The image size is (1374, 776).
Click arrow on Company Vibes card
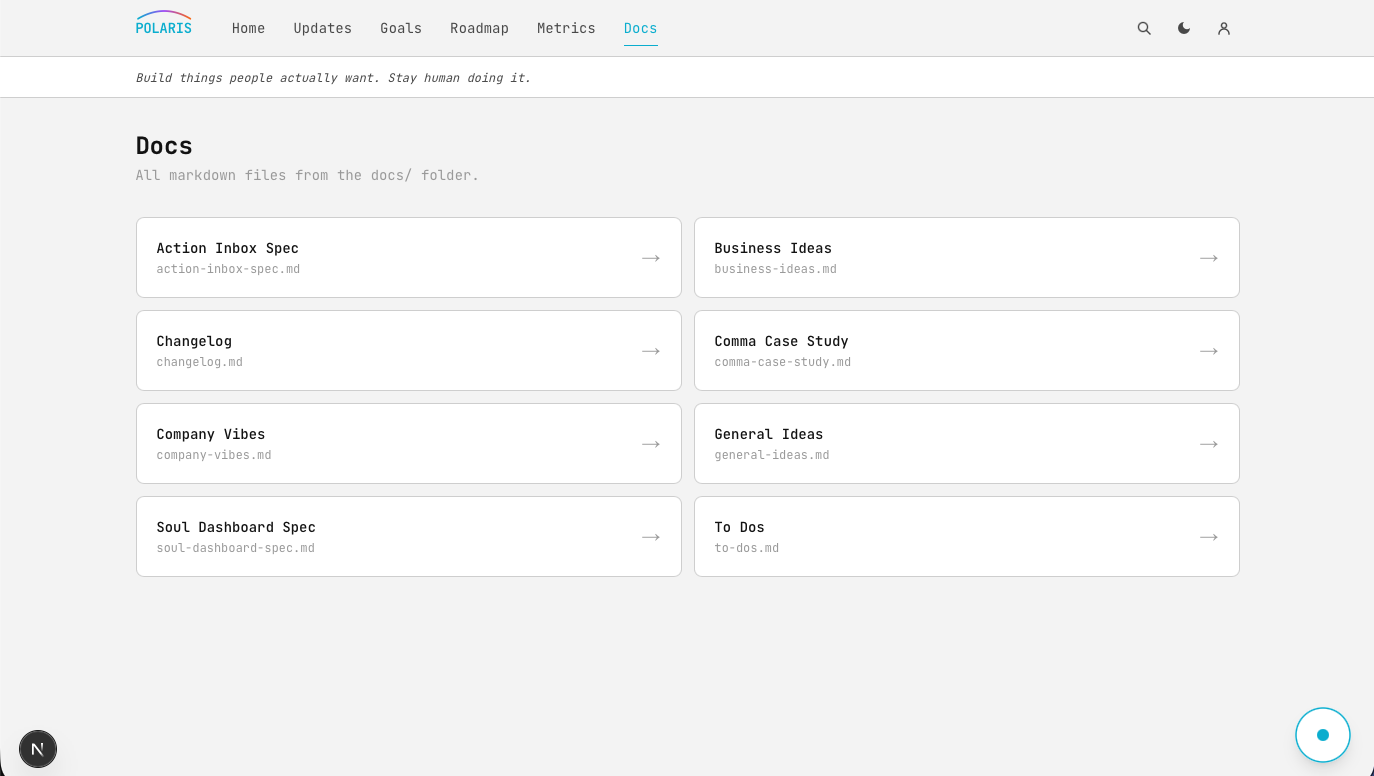651,444
